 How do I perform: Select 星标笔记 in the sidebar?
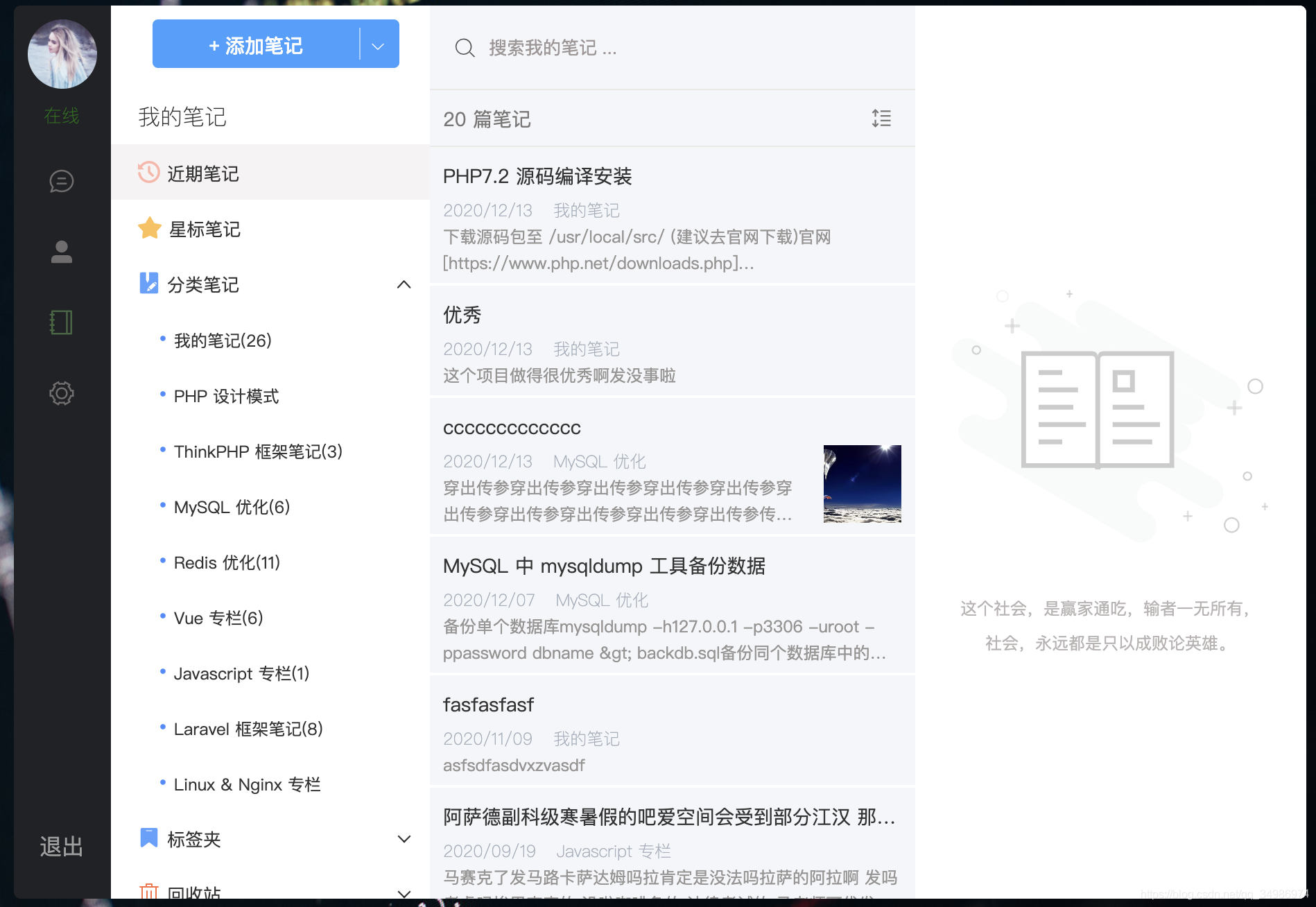(270, 228)
